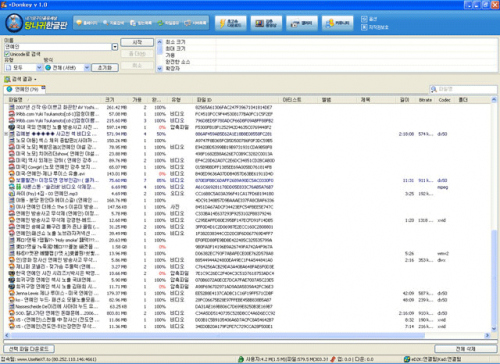Click the 선택 파일 다운로드 download button
This screenshot has height=364, width=500.
[29, 349]
